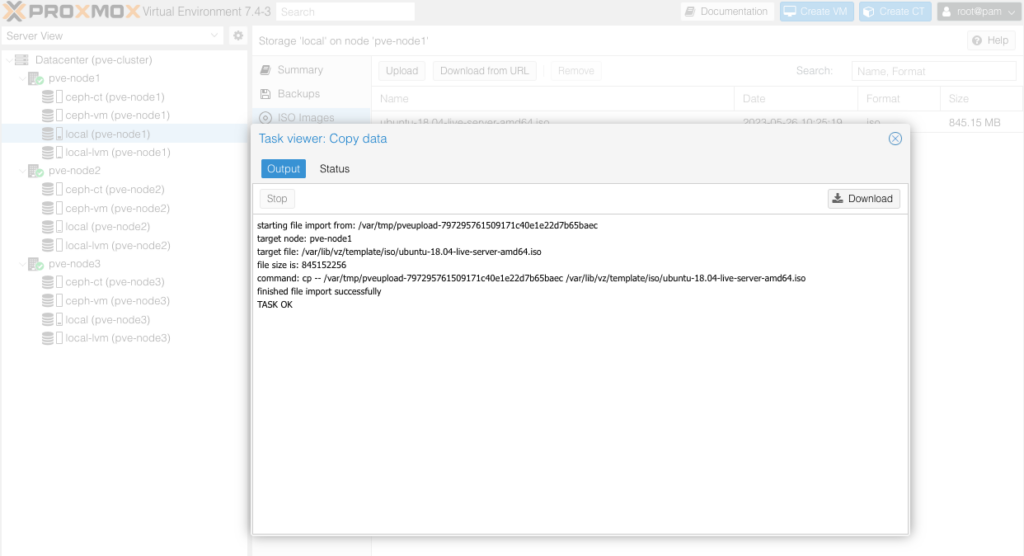The image size is (1024, 556).
Task: Select local-lvm (pve-node3) in the tree
Action: (118, 338)
